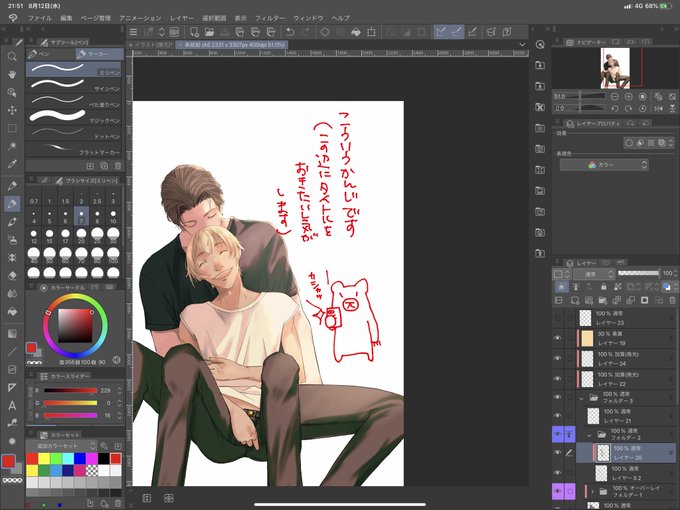Screen dimensions: 680x510
Task: Switch to the マーカー sub tool tab
Action: (99, 54)
